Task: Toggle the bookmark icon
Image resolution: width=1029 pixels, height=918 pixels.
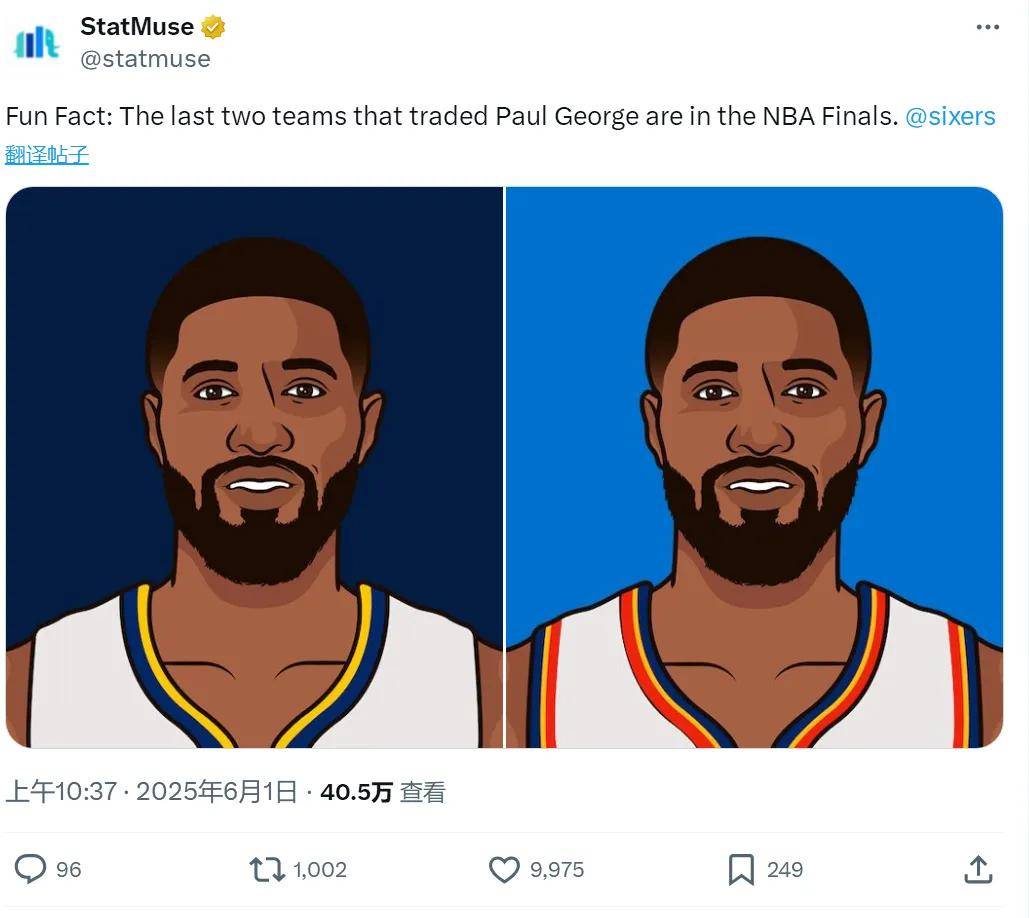Action: (741, 869)
